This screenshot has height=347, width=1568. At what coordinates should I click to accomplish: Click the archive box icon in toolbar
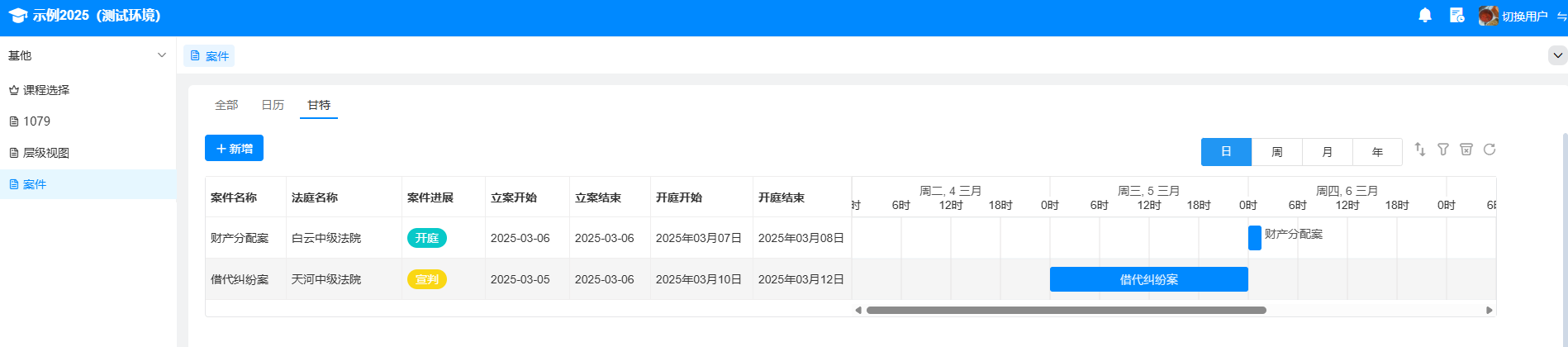point(1466,150)
